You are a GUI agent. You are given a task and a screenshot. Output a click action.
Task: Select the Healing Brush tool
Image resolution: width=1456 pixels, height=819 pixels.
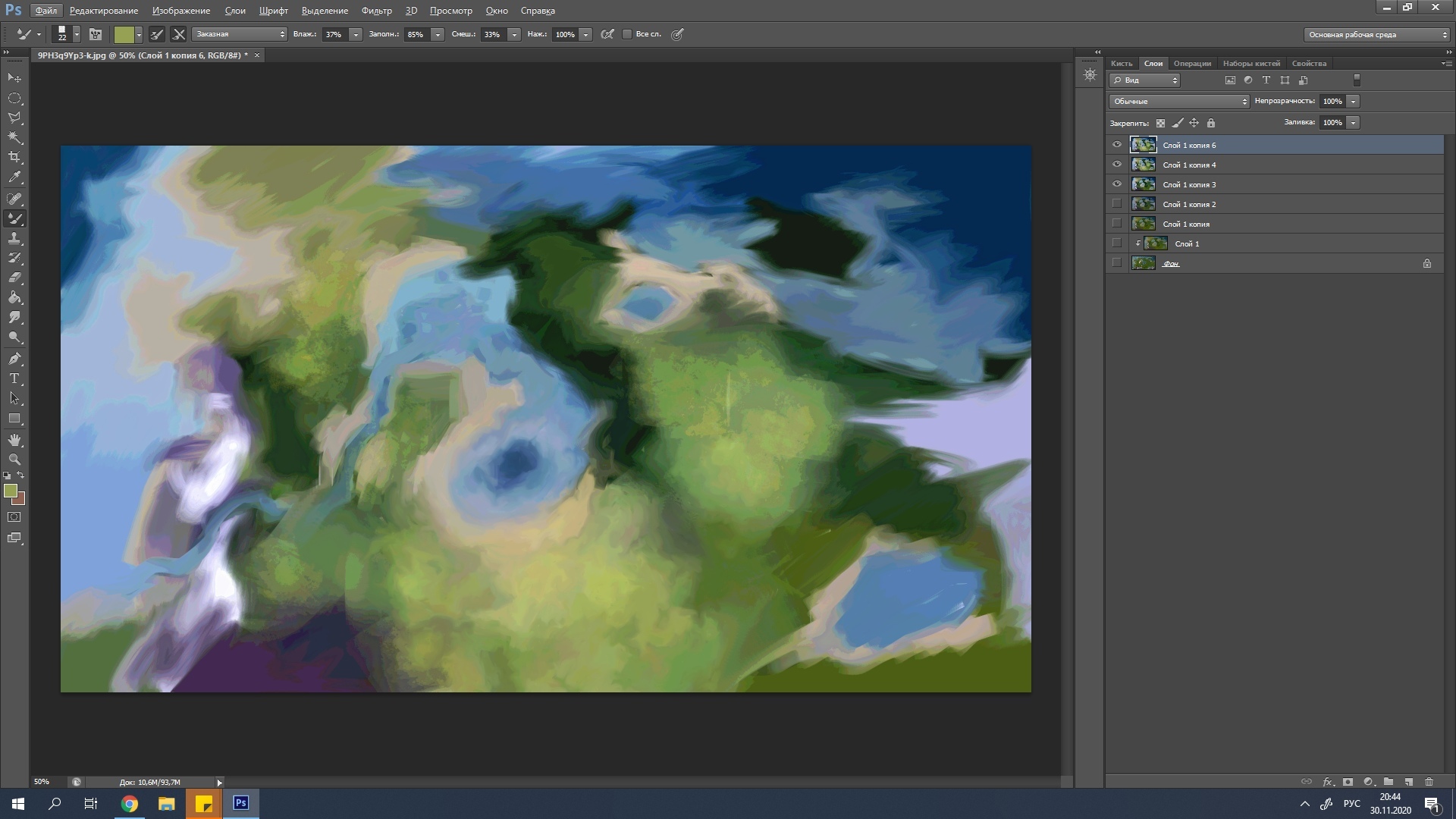[x=14, y=199]
